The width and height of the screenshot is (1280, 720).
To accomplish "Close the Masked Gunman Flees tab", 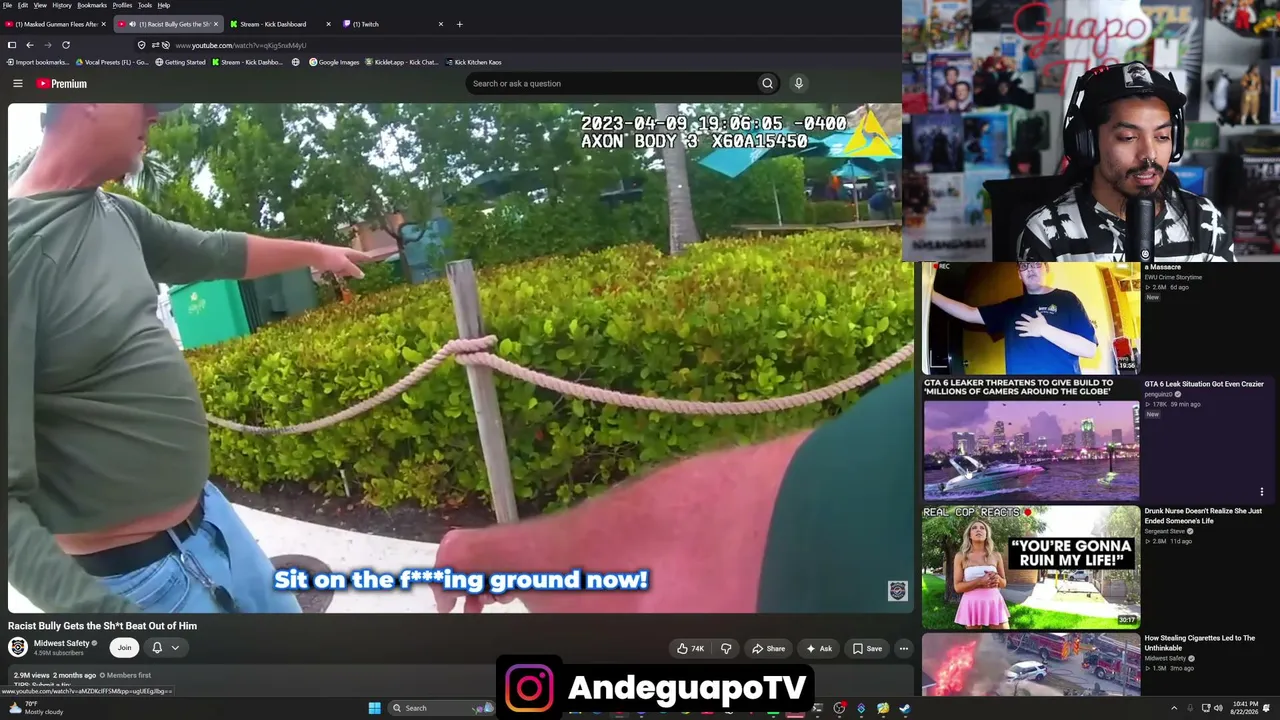I will click(103, 24).
